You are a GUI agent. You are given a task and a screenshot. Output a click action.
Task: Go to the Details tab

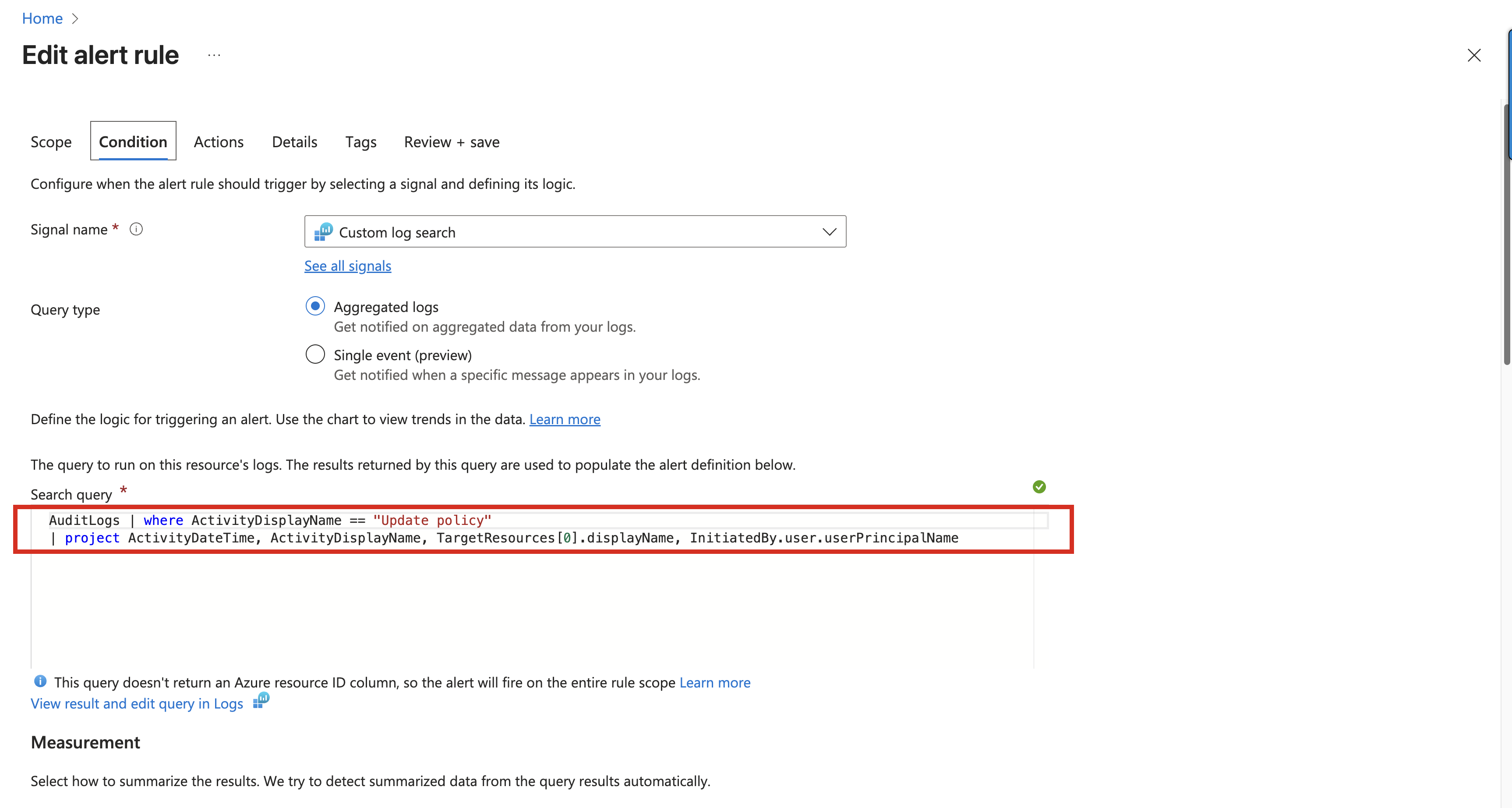295,142
